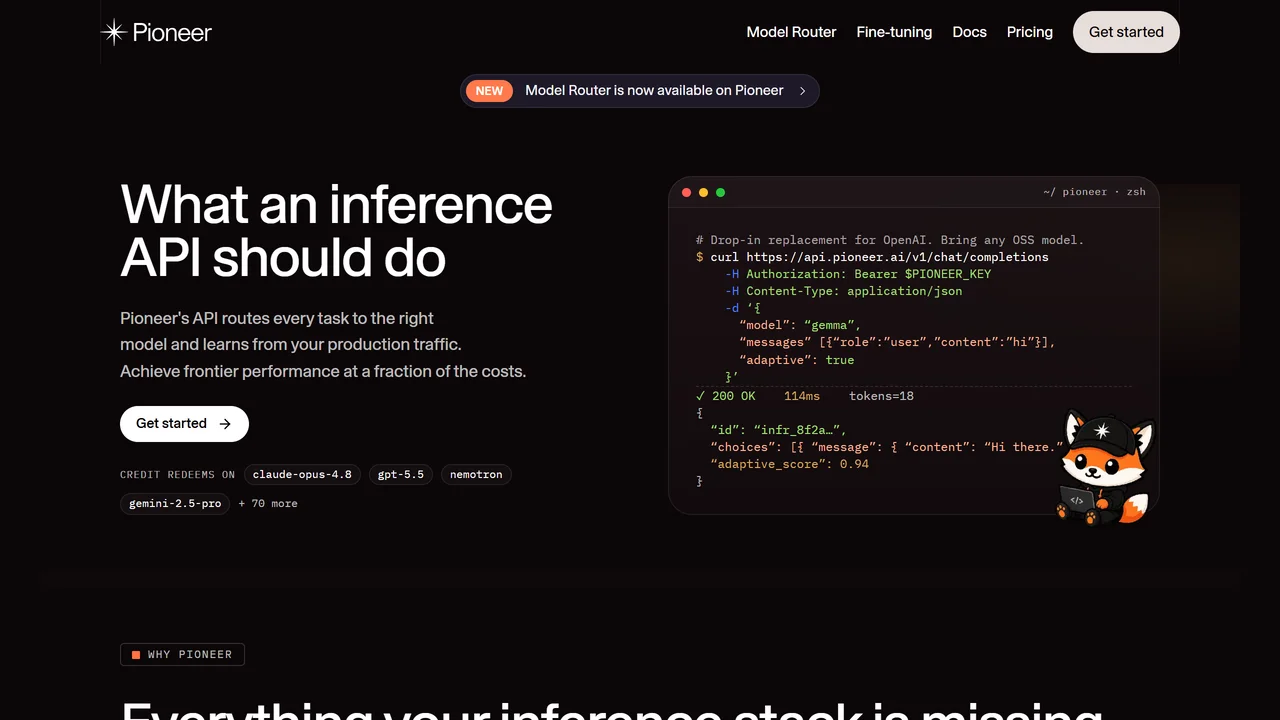Screen dimensions: 1280x720
Task: Go to the Fine-tuning page
Action: click(x=894, y=32)
